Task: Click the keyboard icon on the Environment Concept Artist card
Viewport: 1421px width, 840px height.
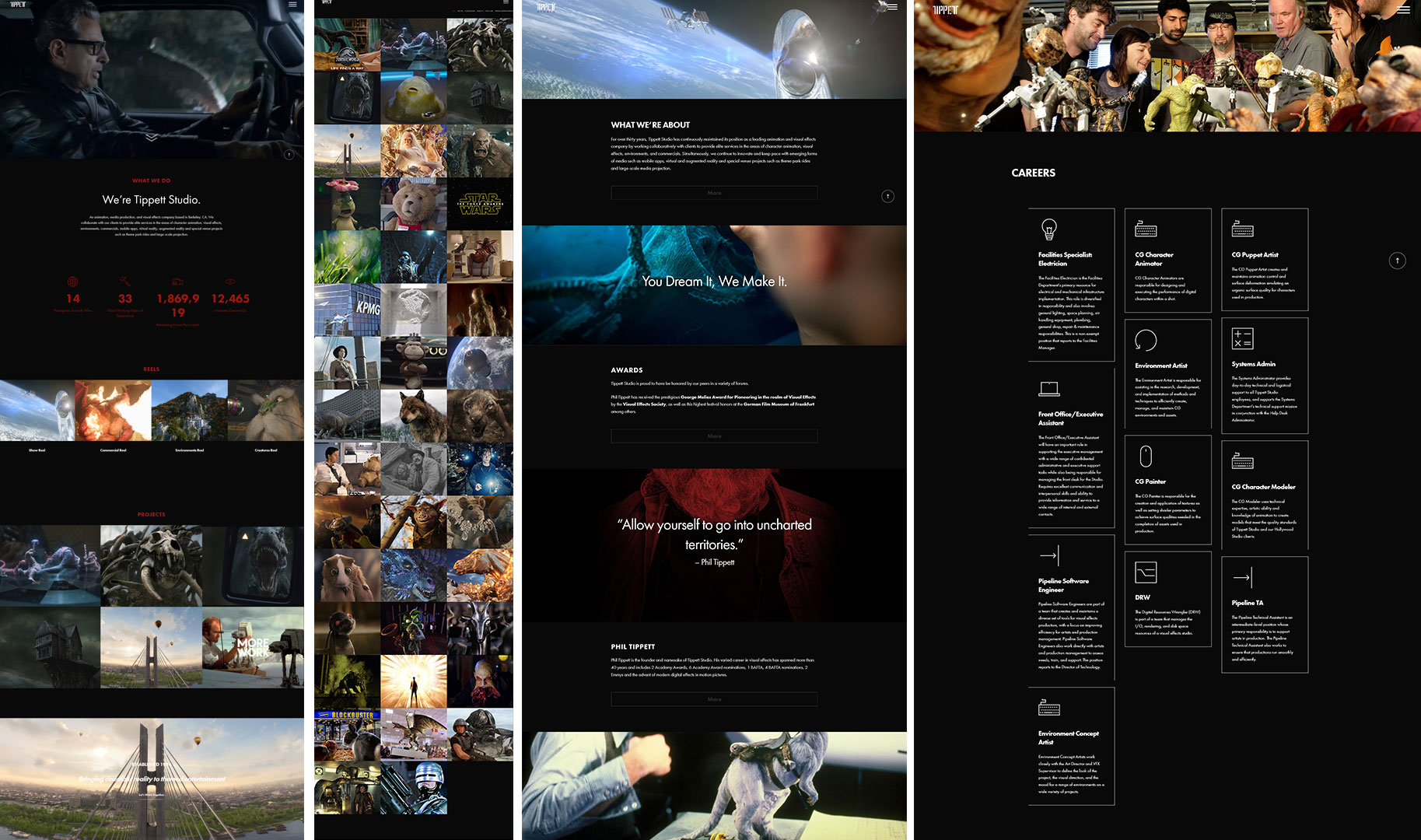Action: click(x=1049, y=707)
